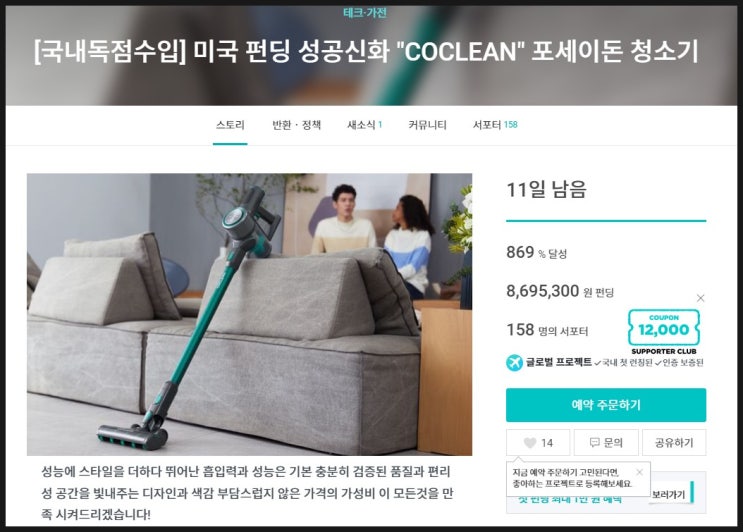Click the heart like icon showing 14
The width and height of the screenshot is (743, 532).
click(x=530, y=442)
